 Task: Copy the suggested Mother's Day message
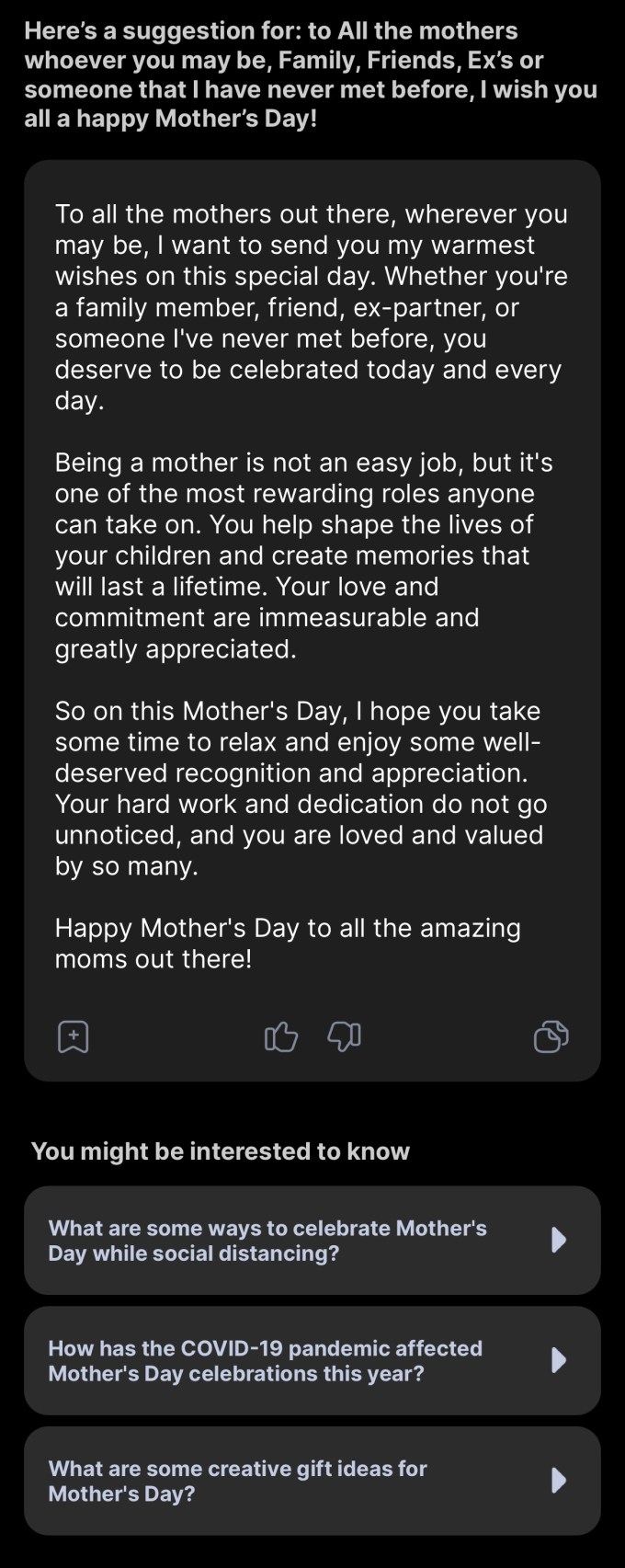point(551,1036)
